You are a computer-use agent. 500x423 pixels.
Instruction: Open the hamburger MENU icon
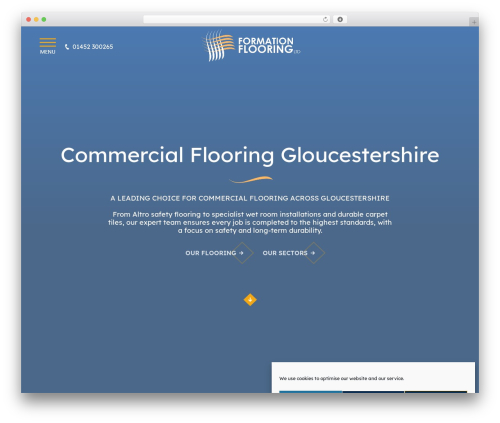click(x=48, y=46)
